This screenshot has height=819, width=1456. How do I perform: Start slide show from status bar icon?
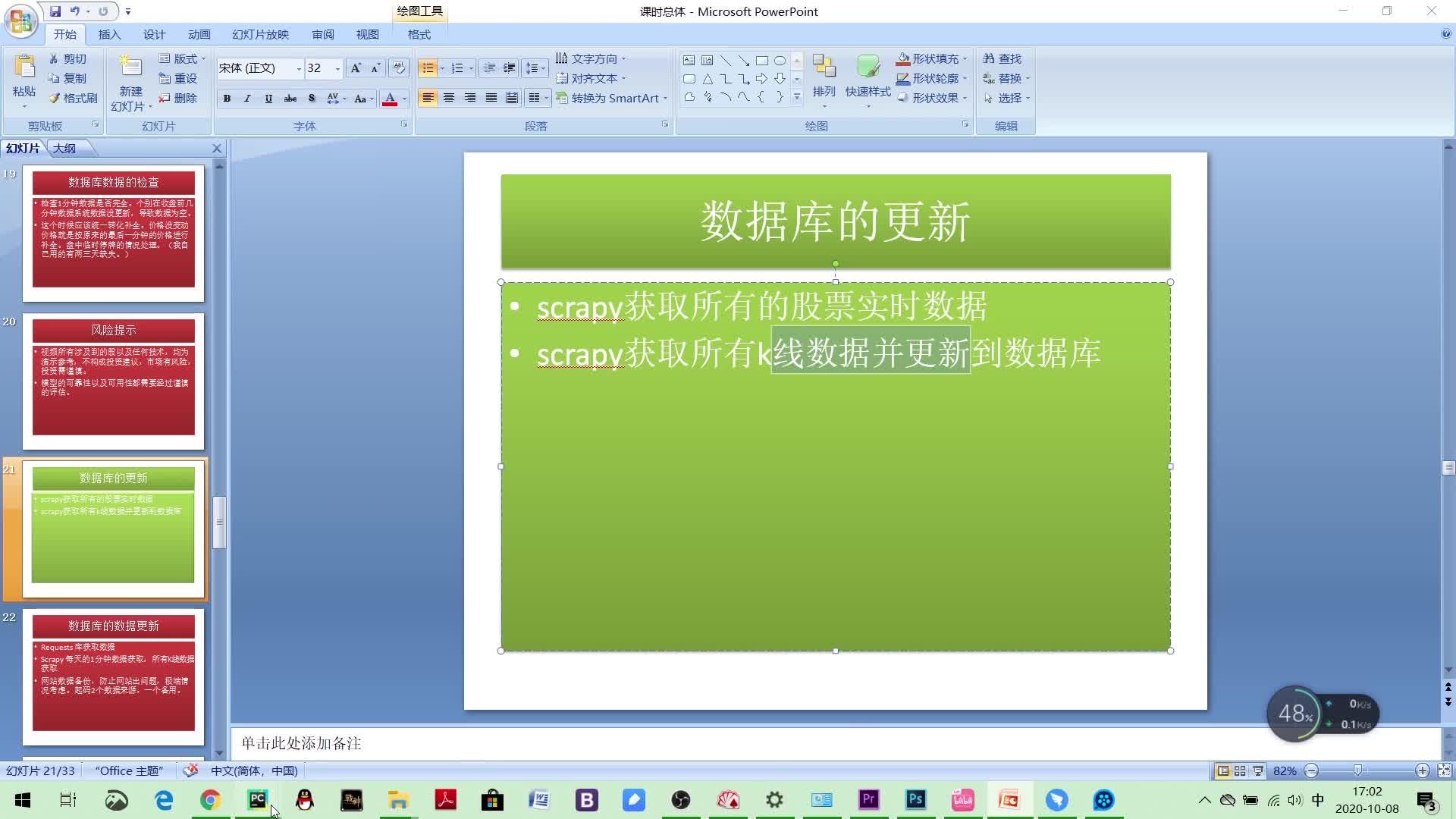click(x=1258, y=770)
